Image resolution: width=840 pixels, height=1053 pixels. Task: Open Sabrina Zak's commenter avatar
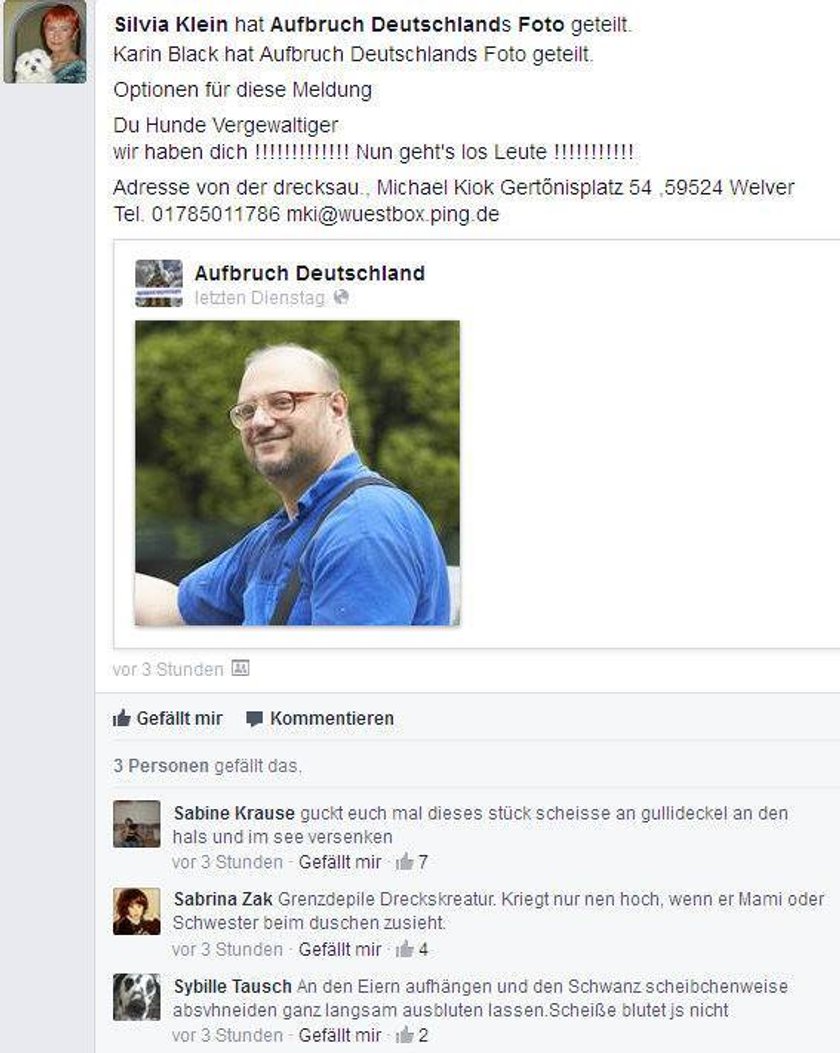click(137, 911)
